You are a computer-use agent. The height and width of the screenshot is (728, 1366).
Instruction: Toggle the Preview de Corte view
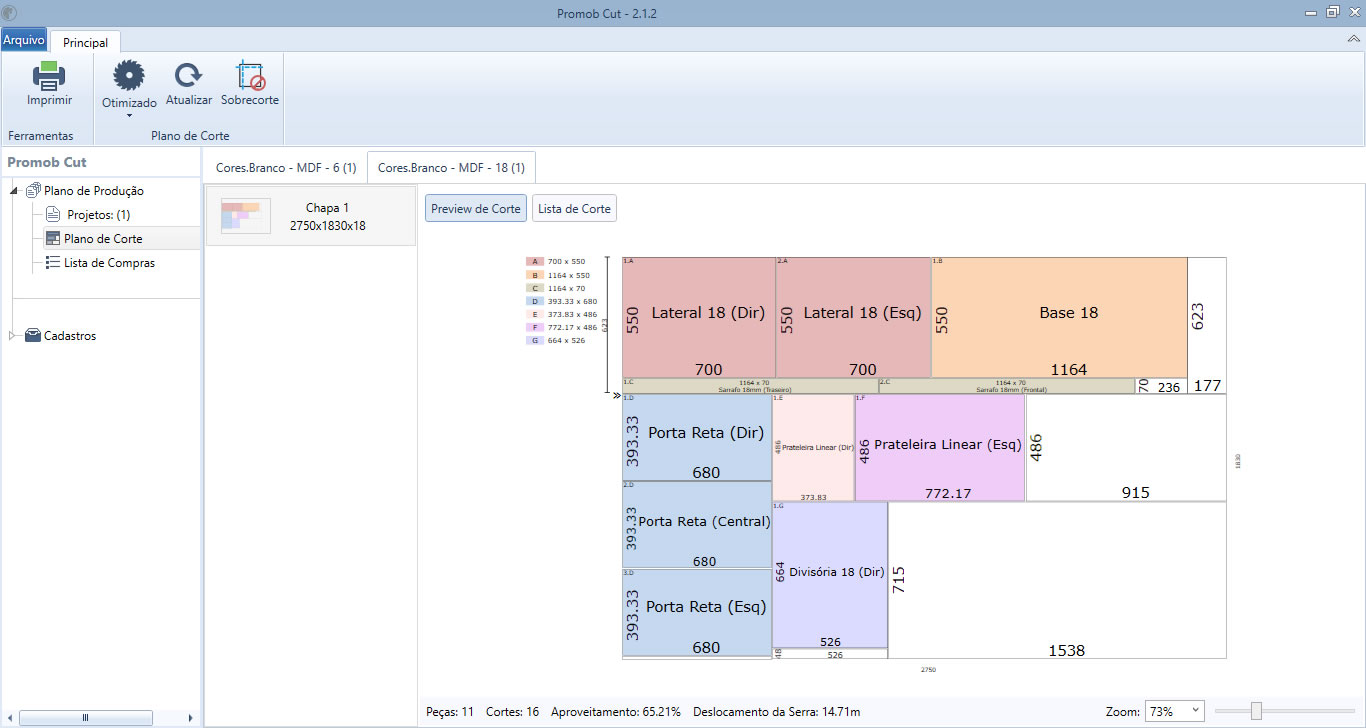point(475,209)
